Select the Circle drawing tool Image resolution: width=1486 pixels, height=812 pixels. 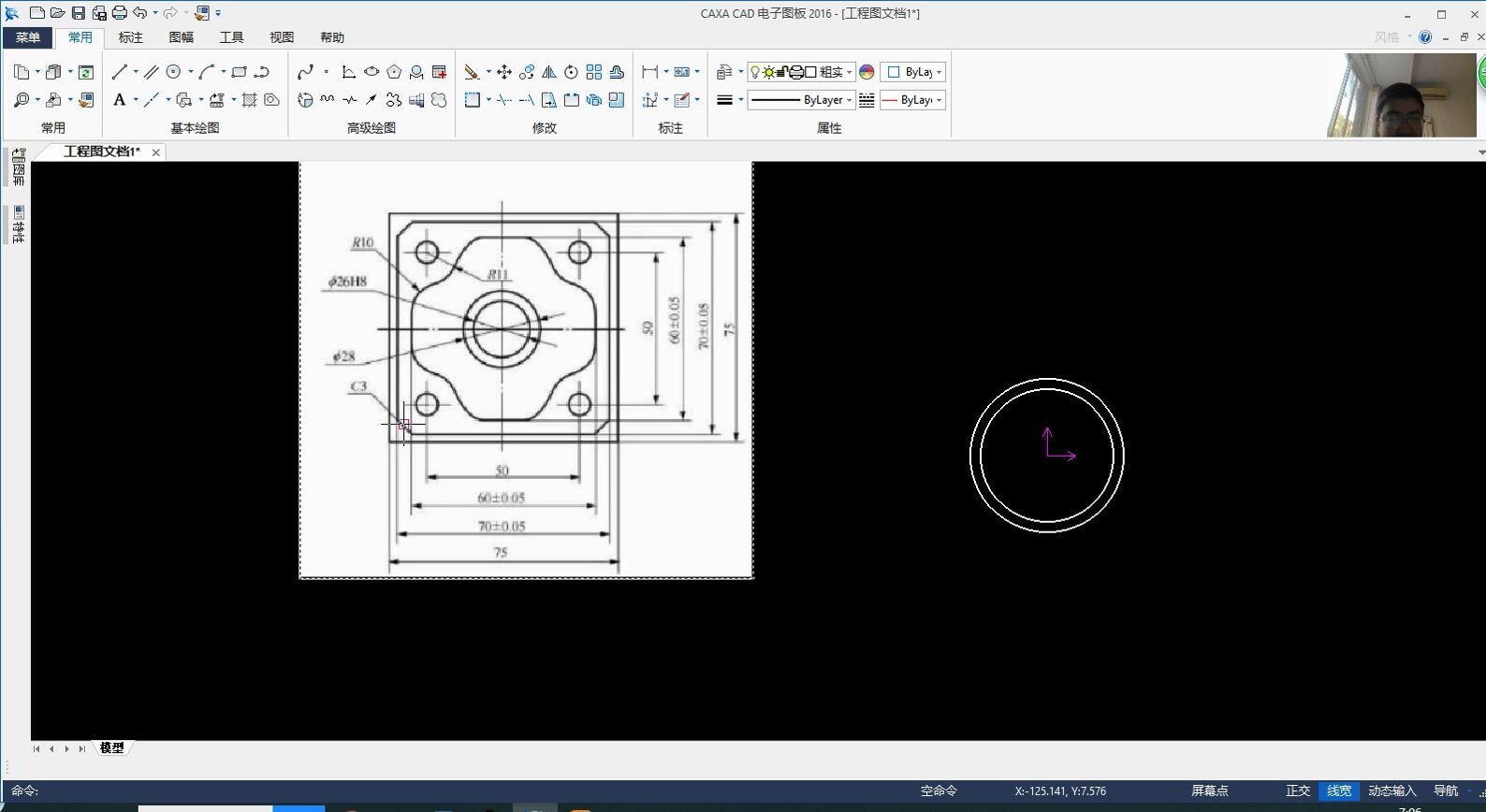click(174, 72)
